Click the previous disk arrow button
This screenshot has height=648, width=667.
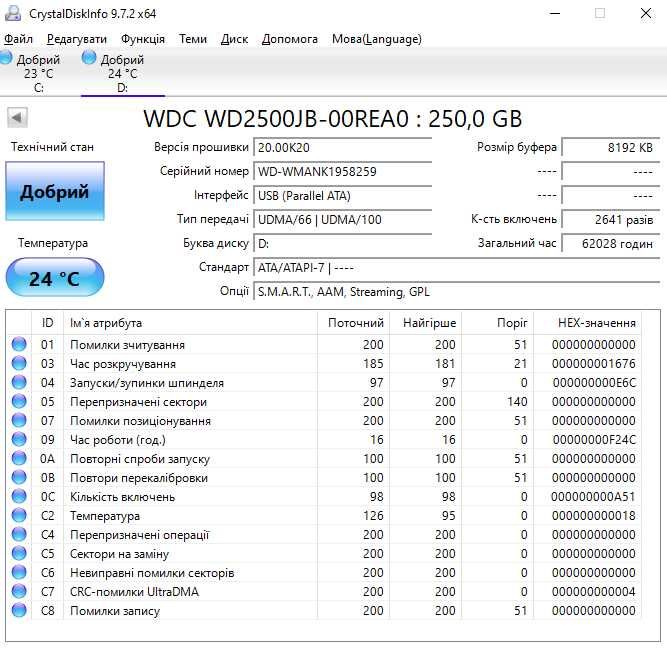click(17, 117)
